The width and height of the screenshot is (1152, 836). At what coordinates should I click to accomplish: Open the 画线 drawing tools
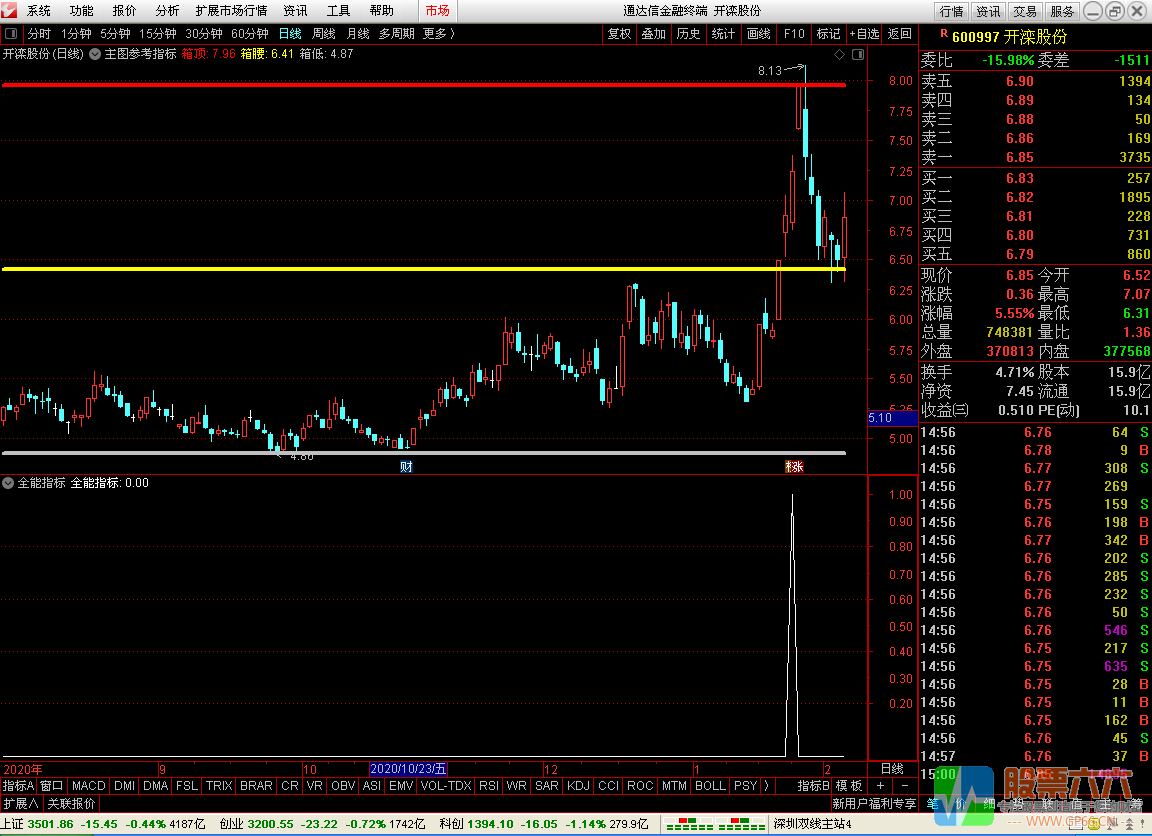(x=758, y=34)
